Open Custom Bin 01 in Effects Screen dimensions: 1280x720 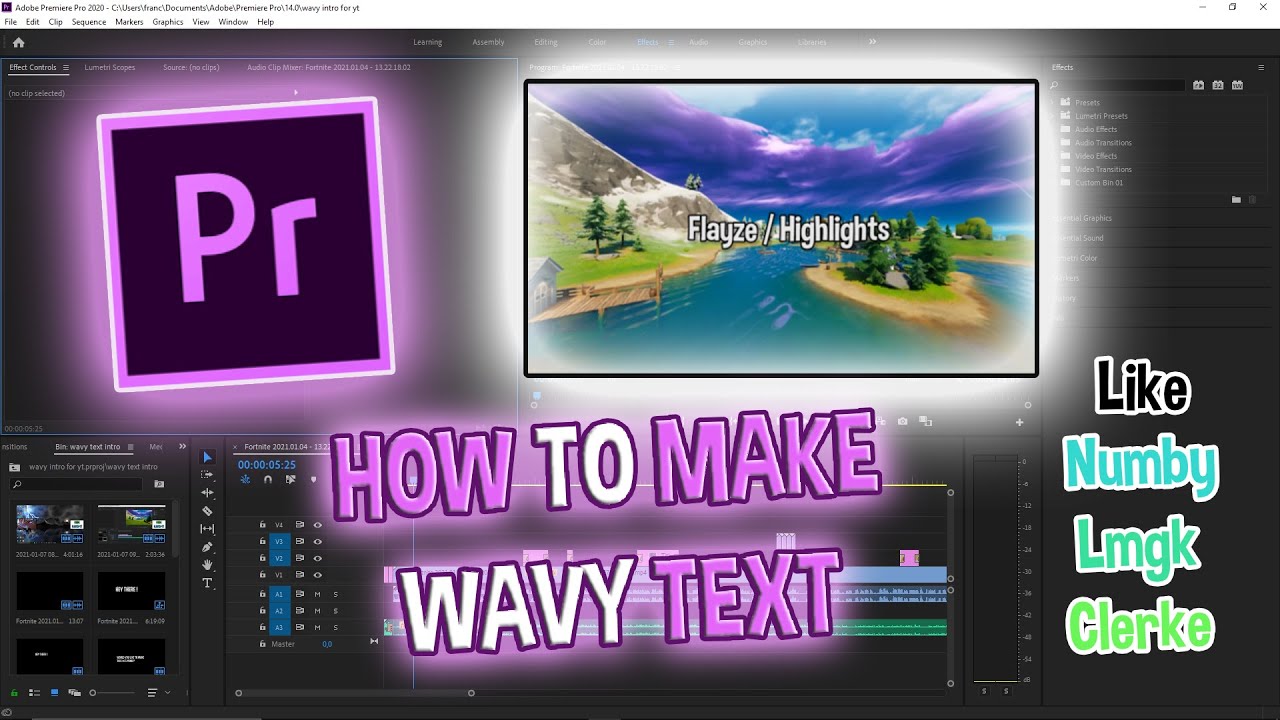[x=1098, y=183]
